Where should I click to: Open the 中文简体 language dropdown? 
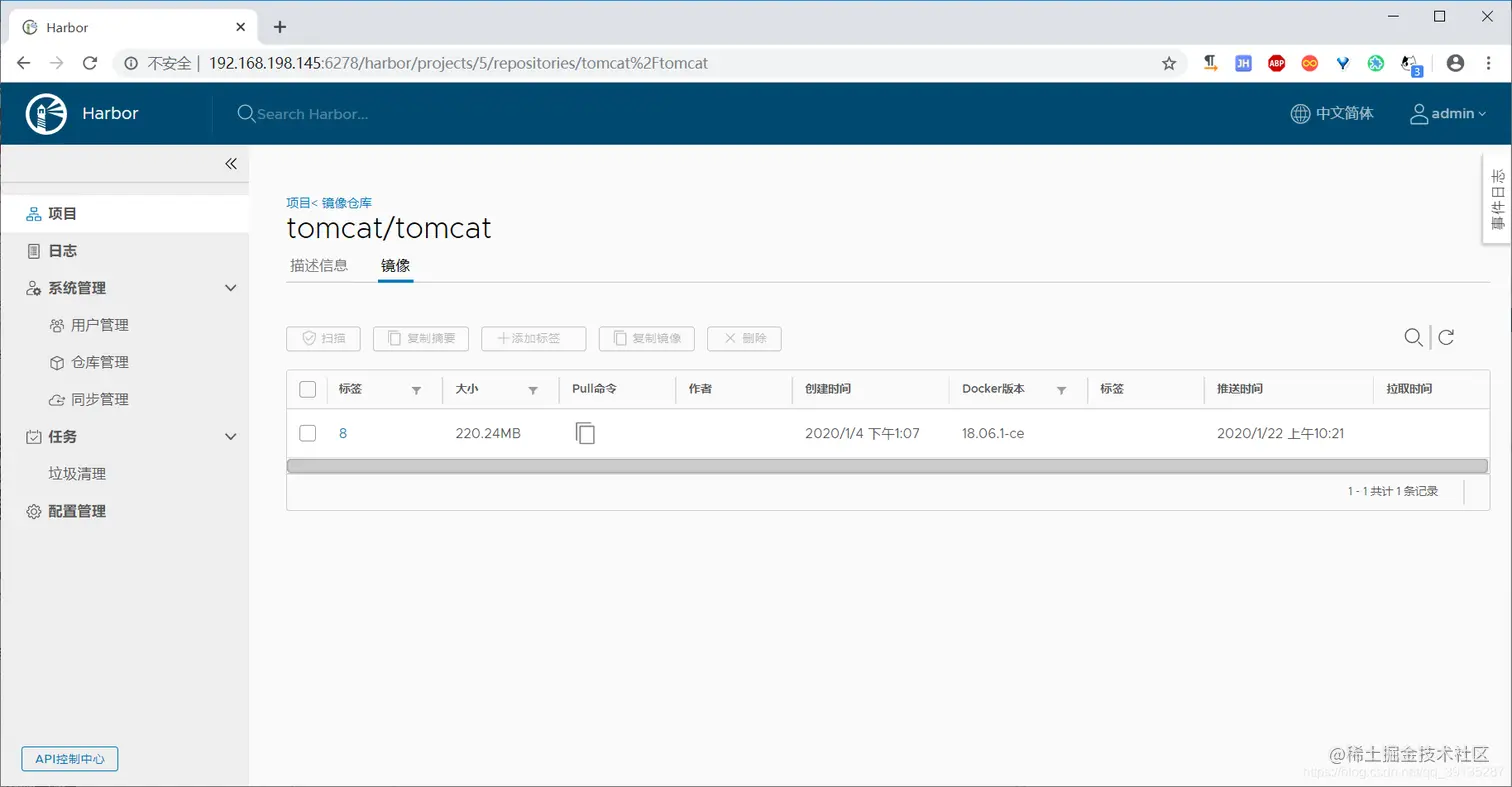pos(1332,114)
